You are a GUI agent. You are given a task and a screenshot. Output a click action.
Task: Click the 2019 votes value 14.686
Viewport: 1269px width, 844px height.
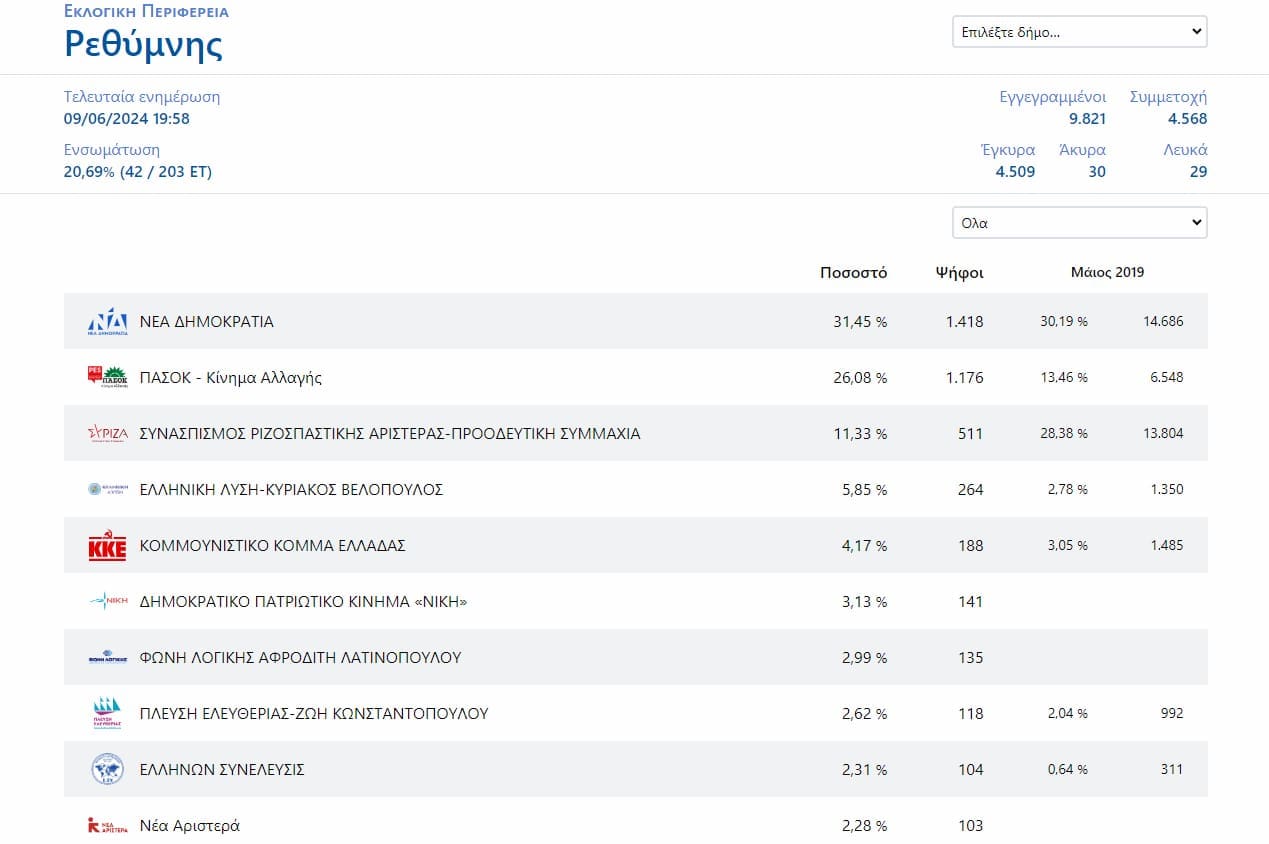click(1163, 322)
